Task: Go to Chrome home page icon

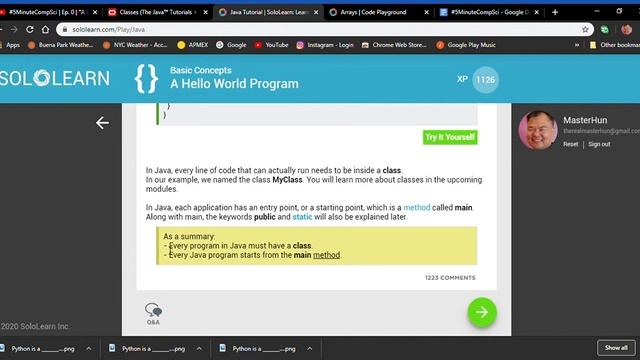Action: [x=45, y=29]
